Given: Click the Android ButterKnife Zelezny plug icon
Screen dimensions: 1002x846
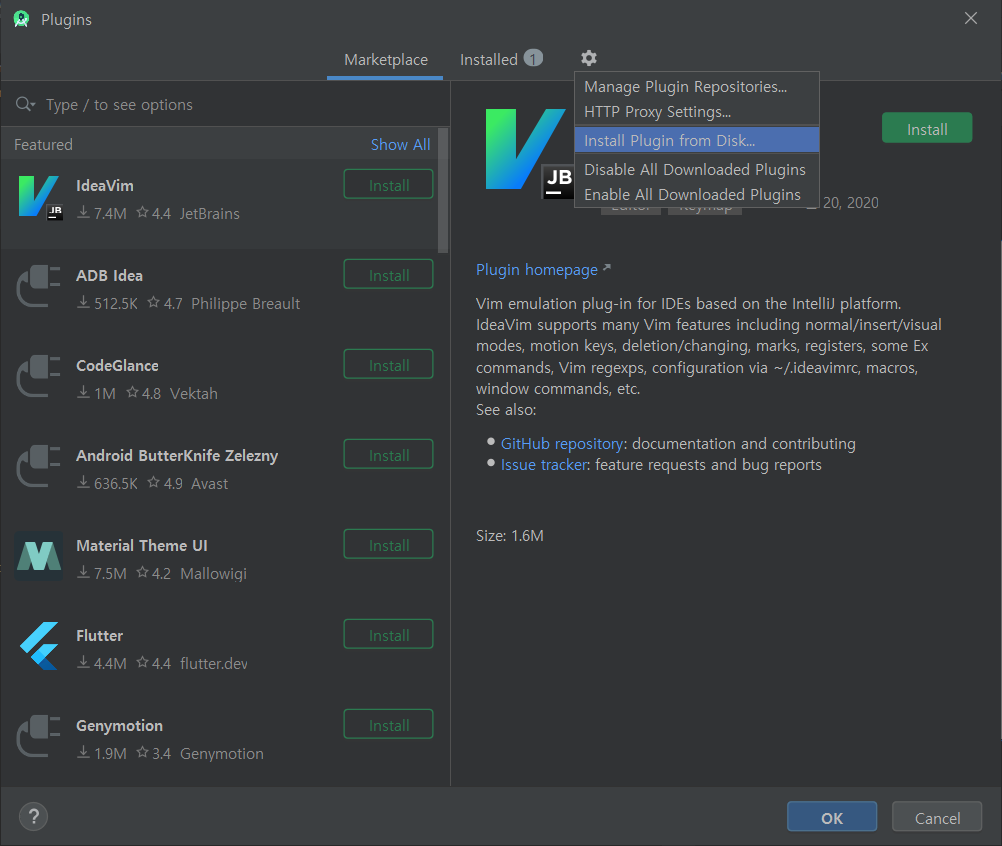Looking at the screenshot, I should point(38,466).
